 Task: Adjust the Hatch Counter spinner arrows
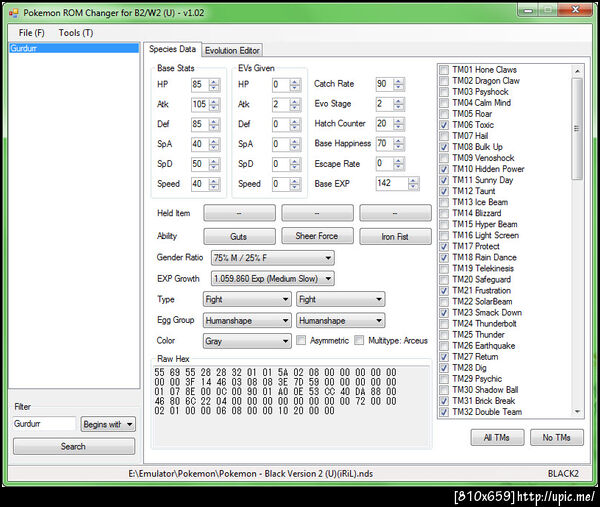pos(399,124)
